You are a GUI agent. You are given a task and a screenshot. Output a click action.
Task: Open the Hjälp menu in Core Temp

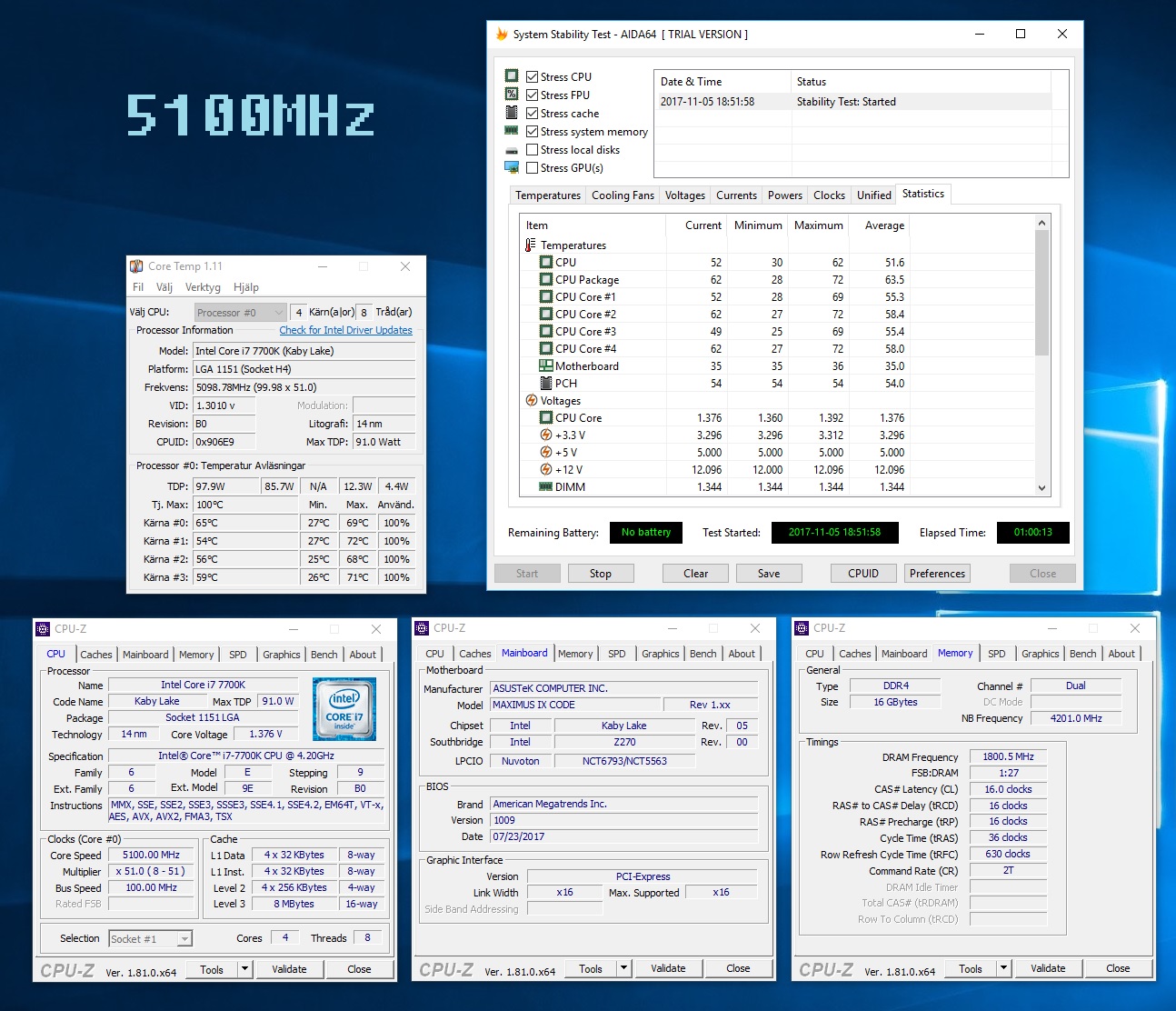(x=246, y=287)
